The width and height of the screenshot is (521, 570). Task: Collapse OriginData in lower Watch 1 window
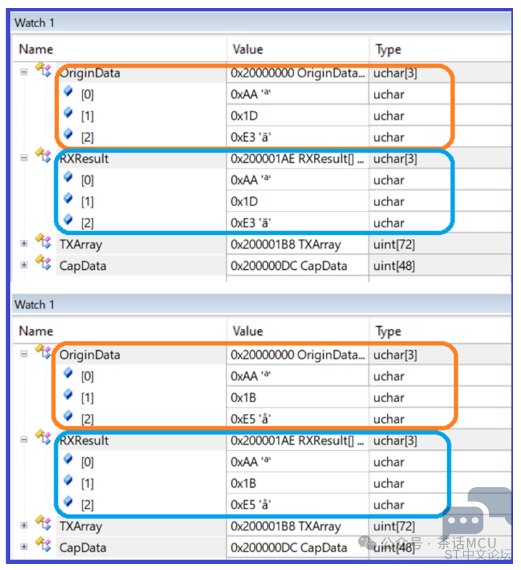click(x=24, y=354)
